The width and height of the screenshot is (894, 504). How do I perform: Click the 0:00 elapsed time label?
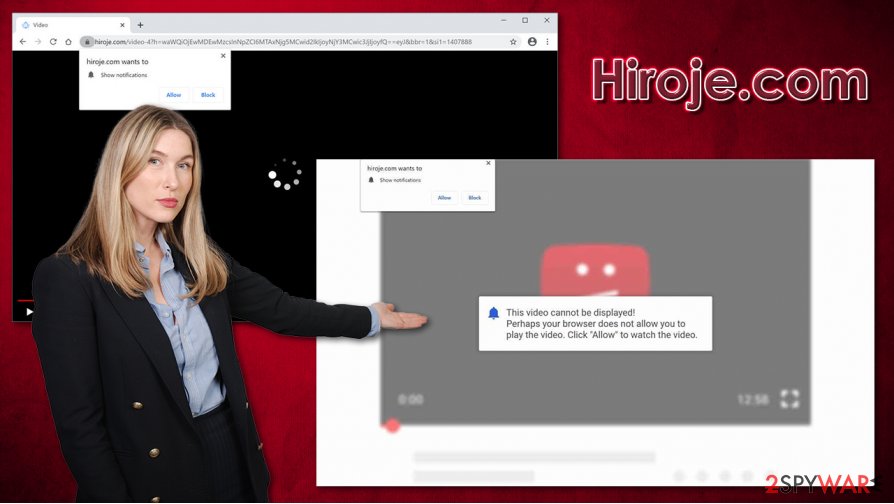click(411, 400)
